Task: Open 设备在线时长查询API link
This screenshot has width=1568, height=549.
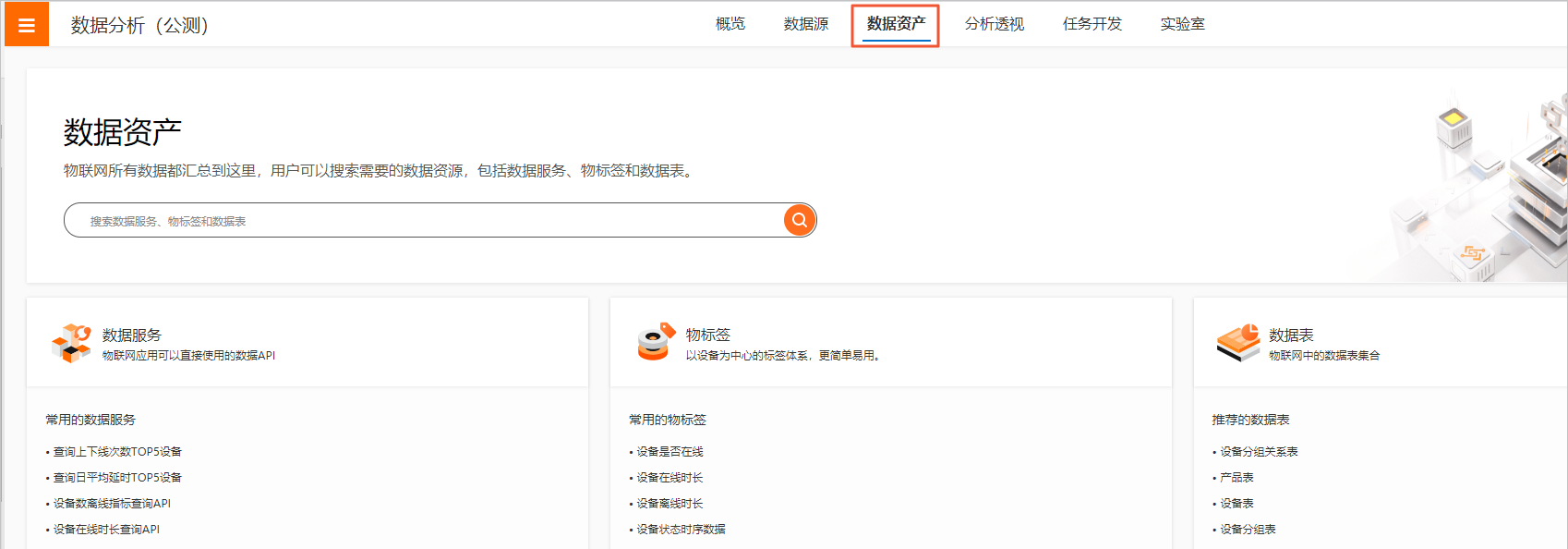Action: [x=106, y=530]
